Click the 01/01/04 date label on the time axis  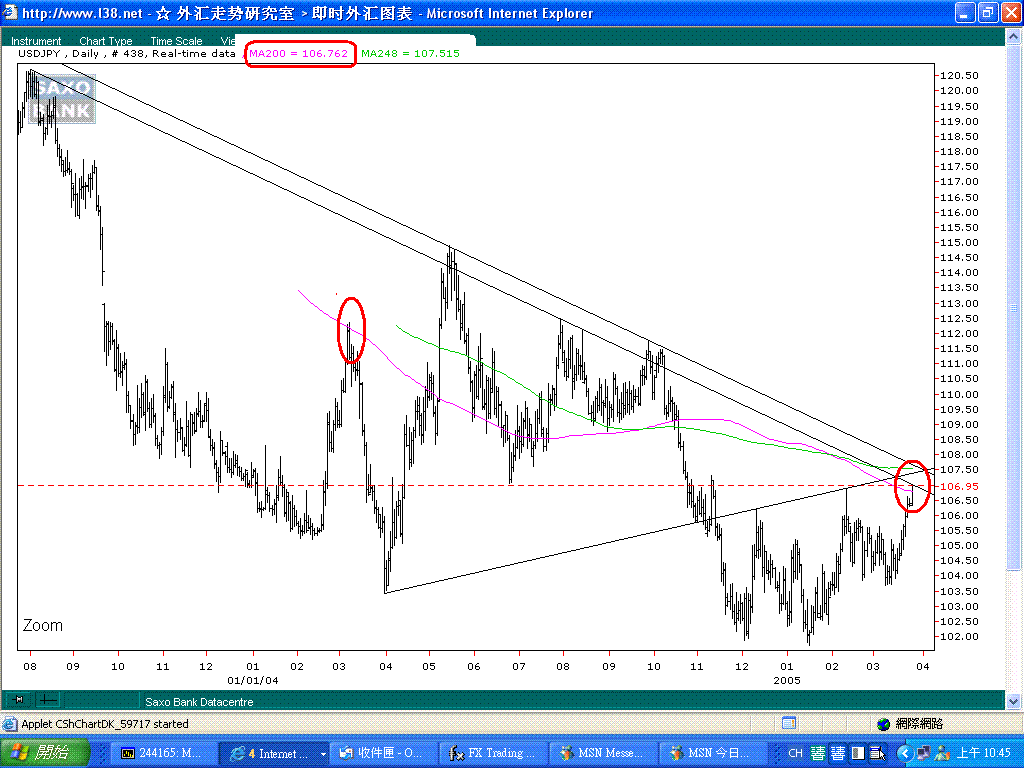(x=253, y=680)
